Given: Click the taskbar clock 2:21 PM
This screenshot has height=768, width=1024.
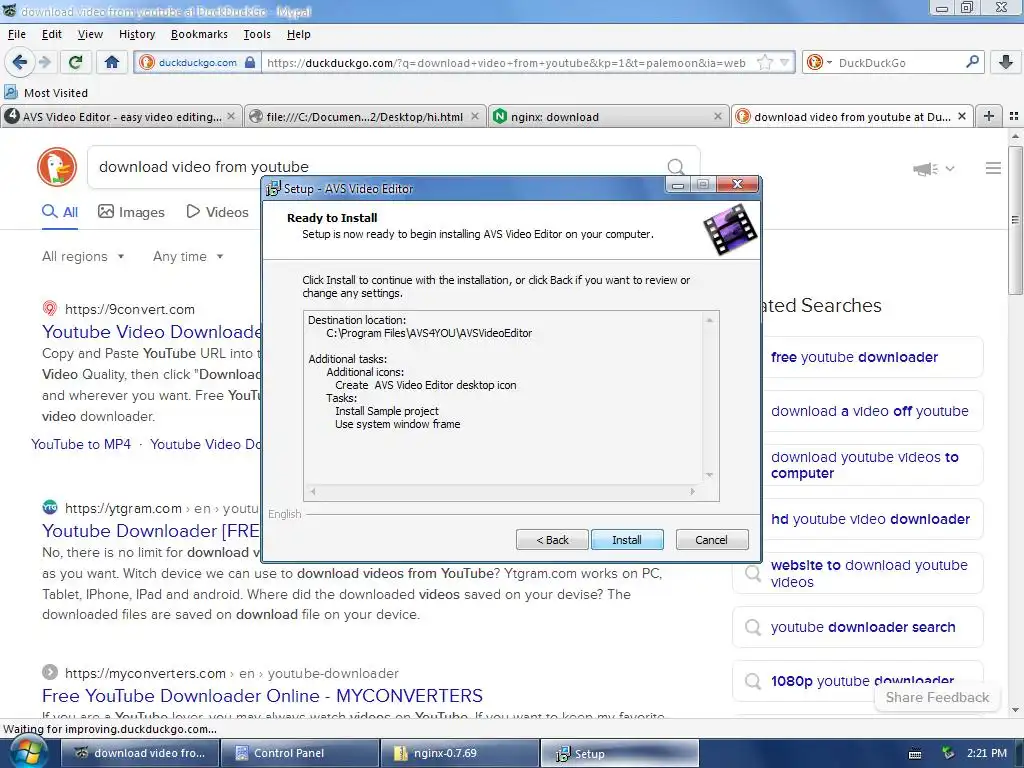Looking at the screenshot, I should [987, 753].
